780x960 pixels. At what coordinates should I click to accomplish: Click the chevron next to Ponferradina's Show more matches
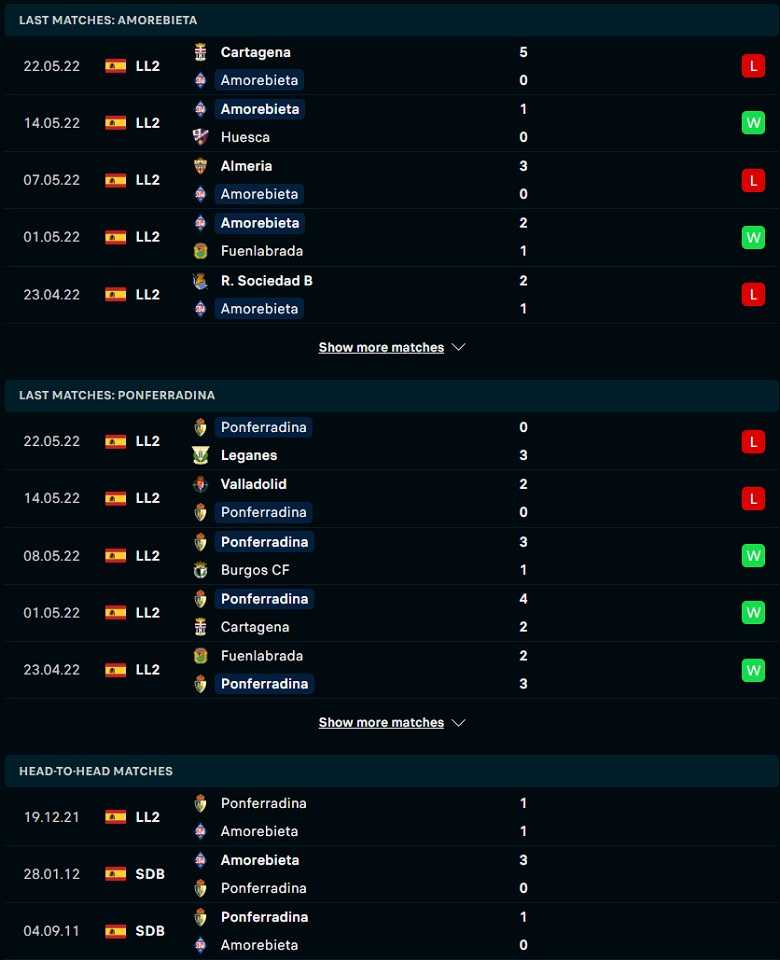(x=459, y=723)
